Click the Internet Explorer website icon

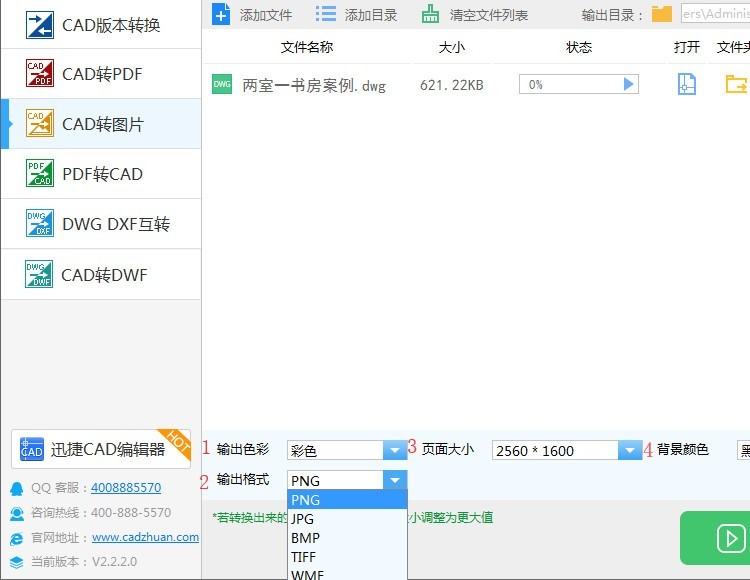pyautogui.click(x=17, y=538)
